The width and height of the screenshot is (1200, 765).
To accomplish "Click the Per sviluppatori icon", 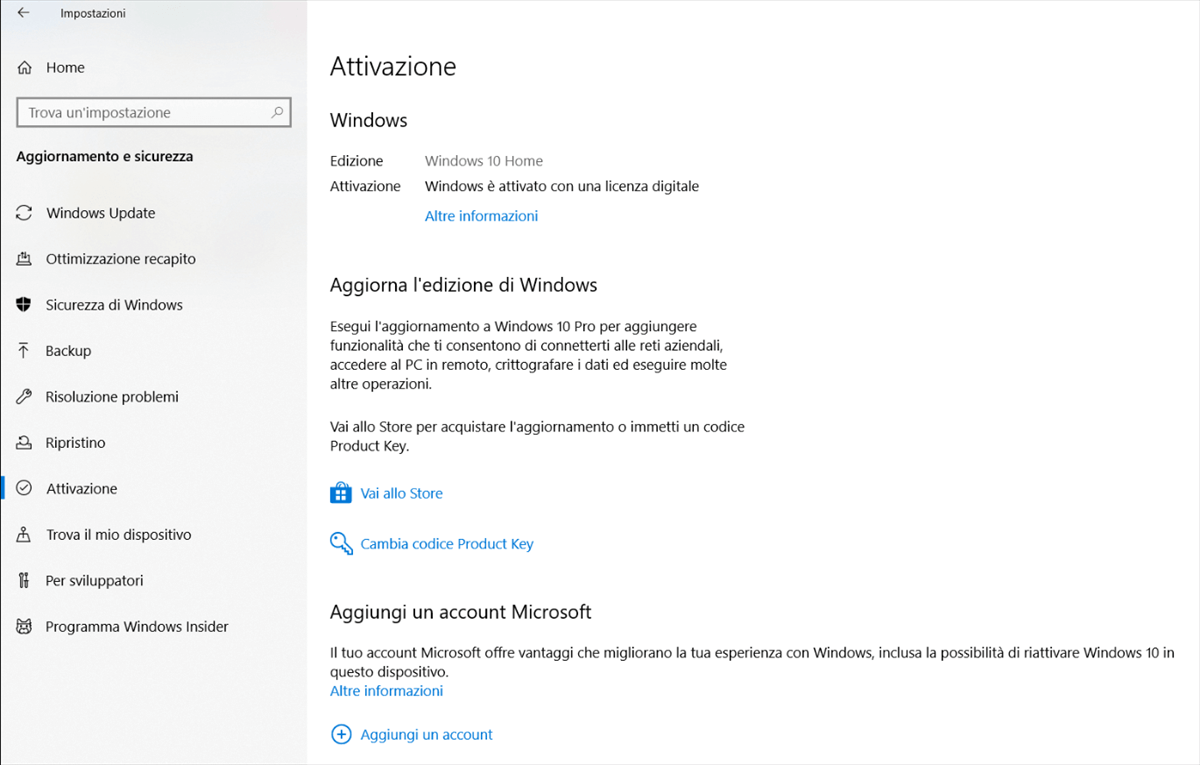I will pos(24,581).
